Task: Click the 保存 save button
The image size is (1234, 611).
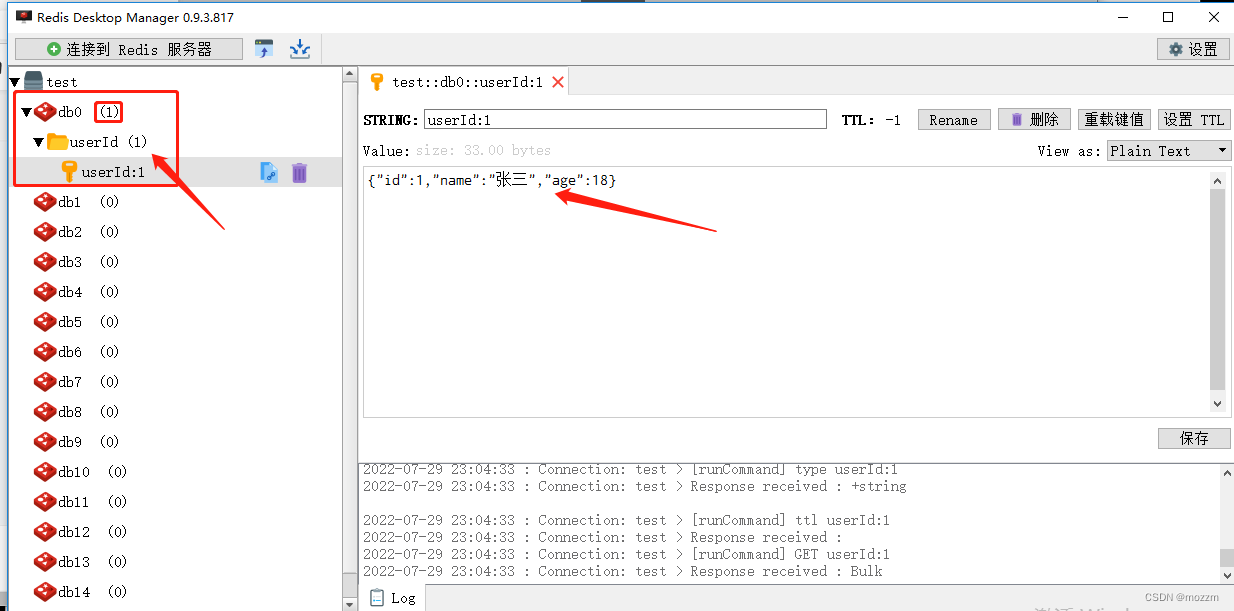Action: [x=1194, y=438]
